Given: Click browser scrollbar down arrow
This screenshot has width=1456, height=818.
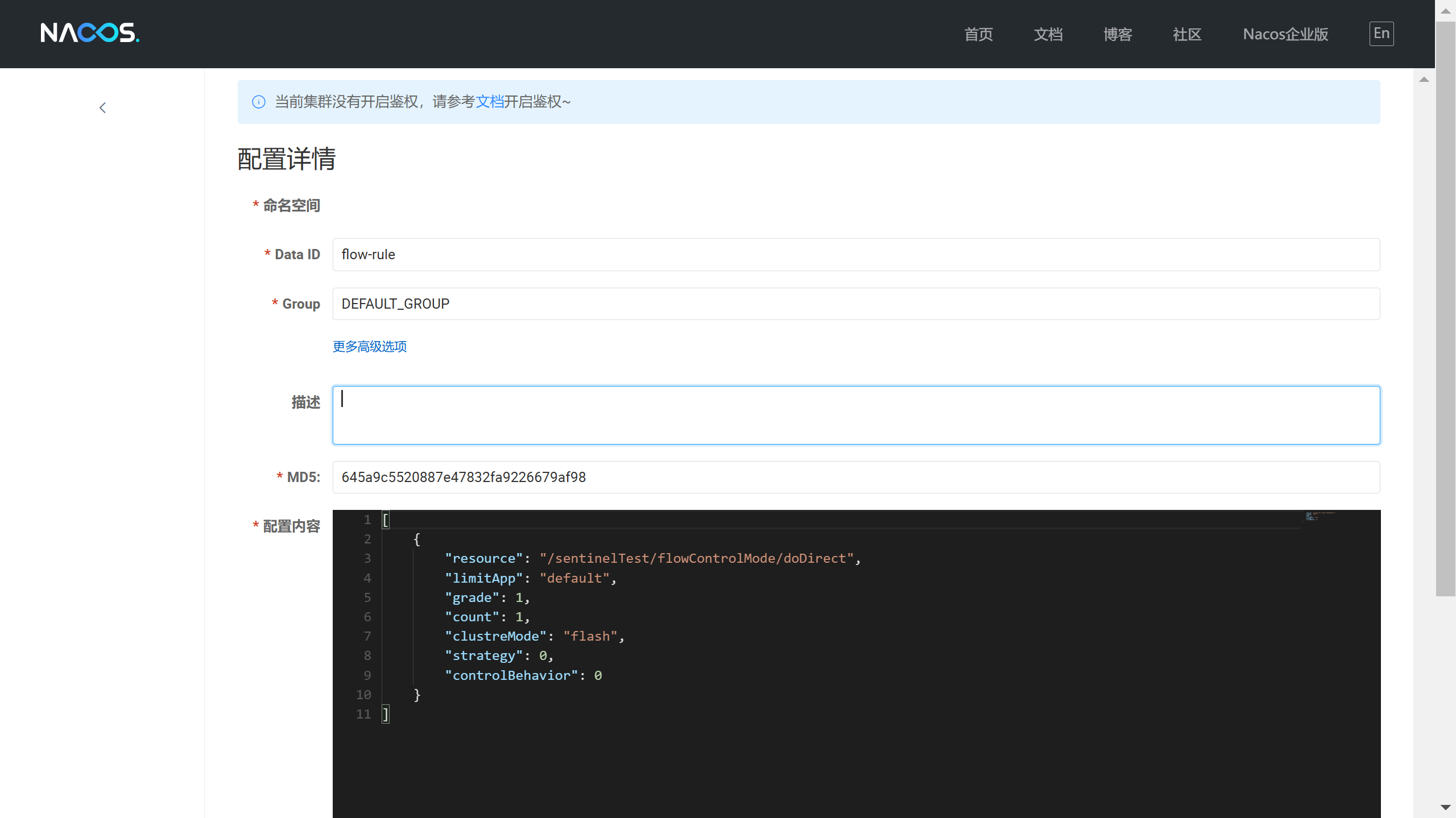Looking at the screenshot, I should click(1445, 807).
